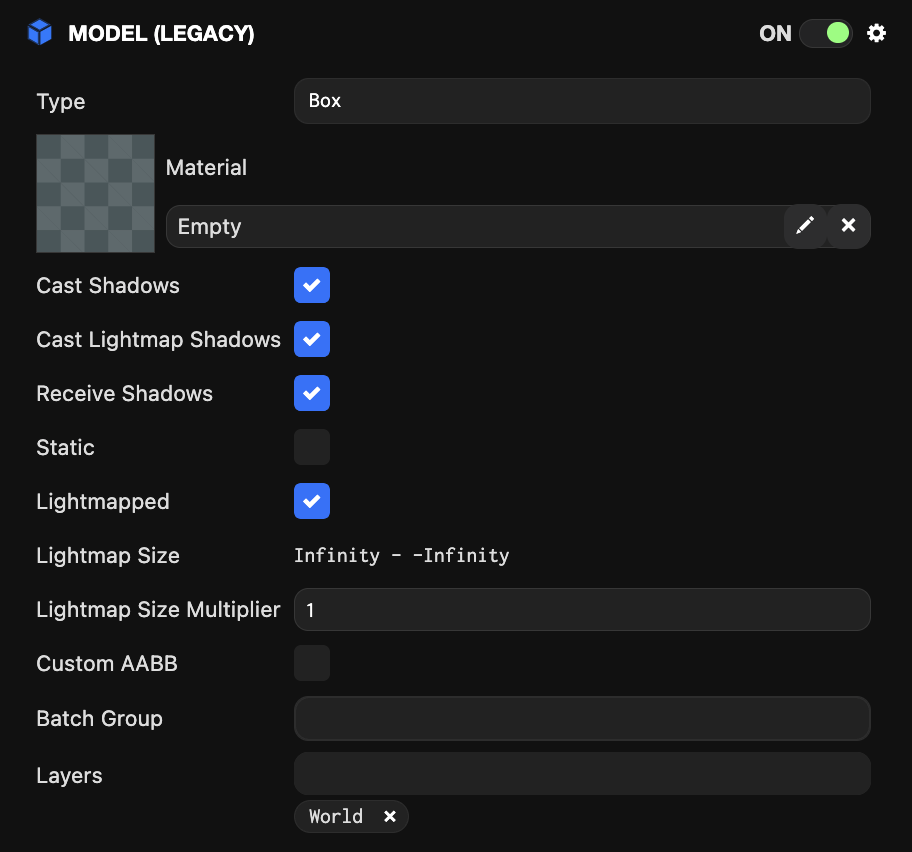Open the Layers selection field
The width and height of the screenshot is (912, 852).
582,773
